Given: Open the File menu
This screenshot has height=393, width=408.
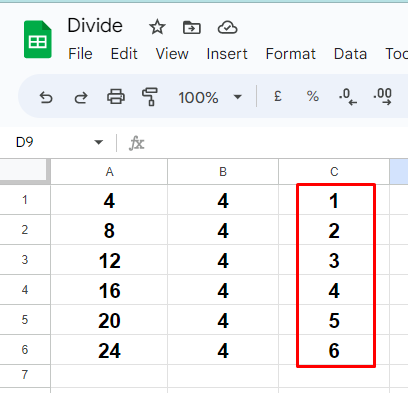Looking at the screenshot, I should tap(80, 54).
